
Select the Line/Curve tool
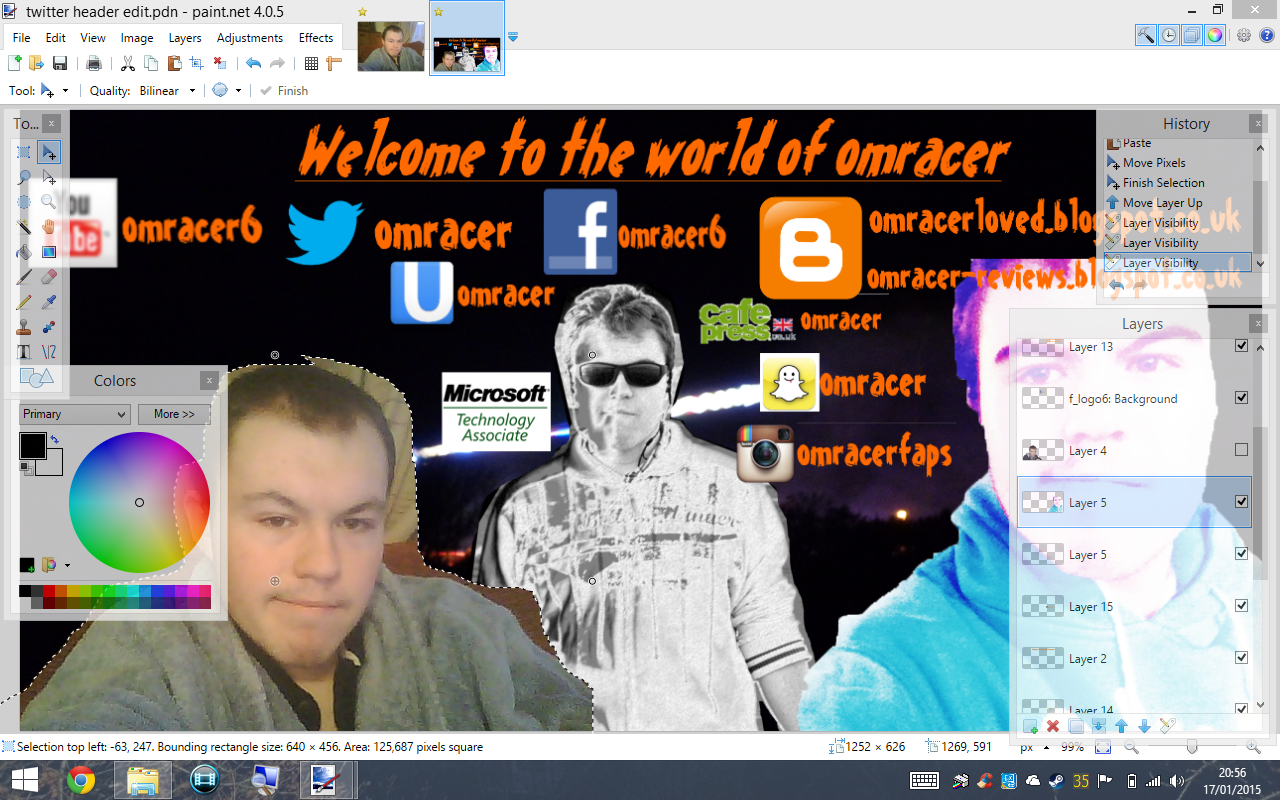pyautogui.click(x=49, y=352)
